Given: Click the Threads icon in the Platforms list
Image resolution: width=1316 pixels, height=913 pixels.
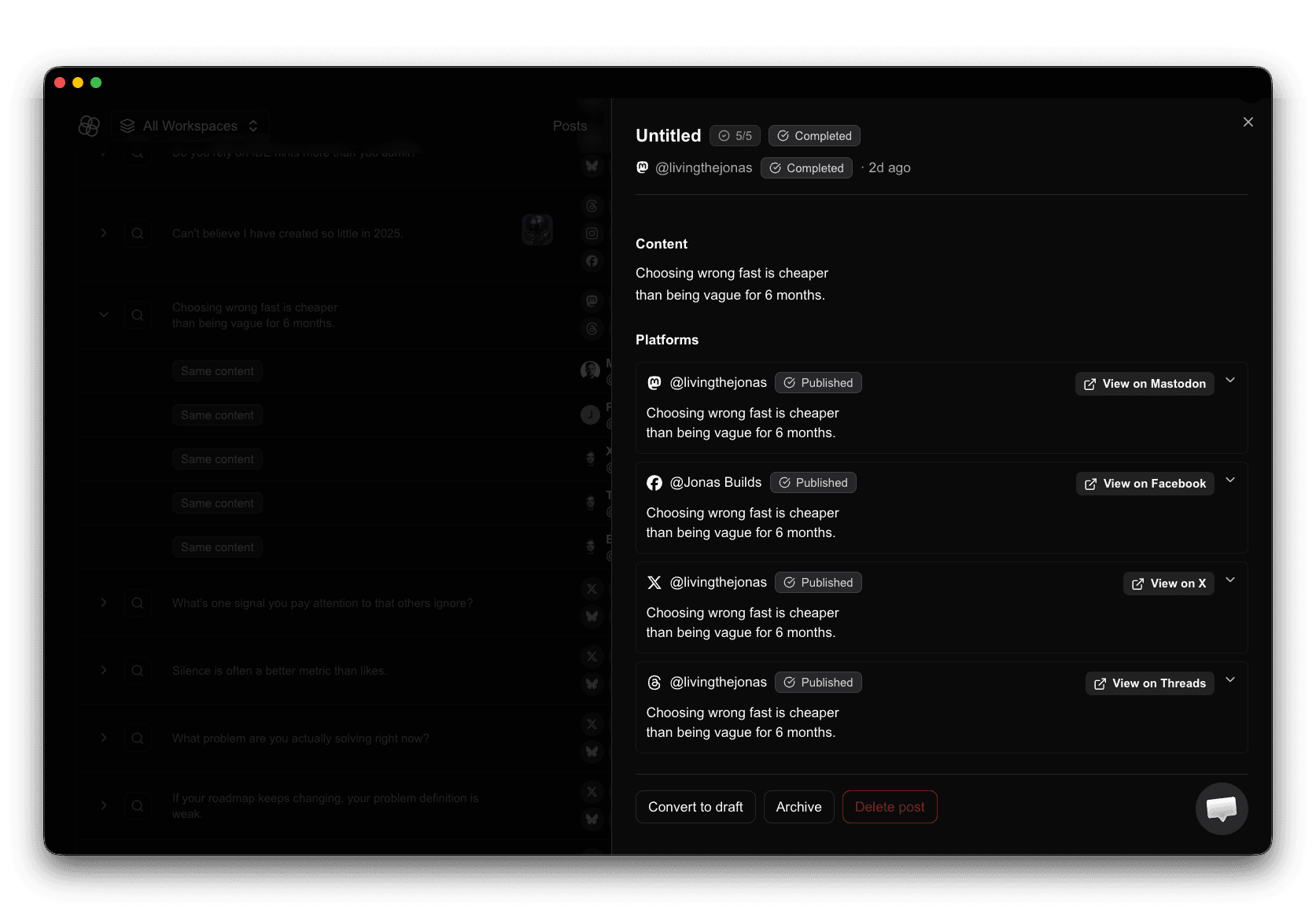Looking at the screenshot, I should pos(654,683).
